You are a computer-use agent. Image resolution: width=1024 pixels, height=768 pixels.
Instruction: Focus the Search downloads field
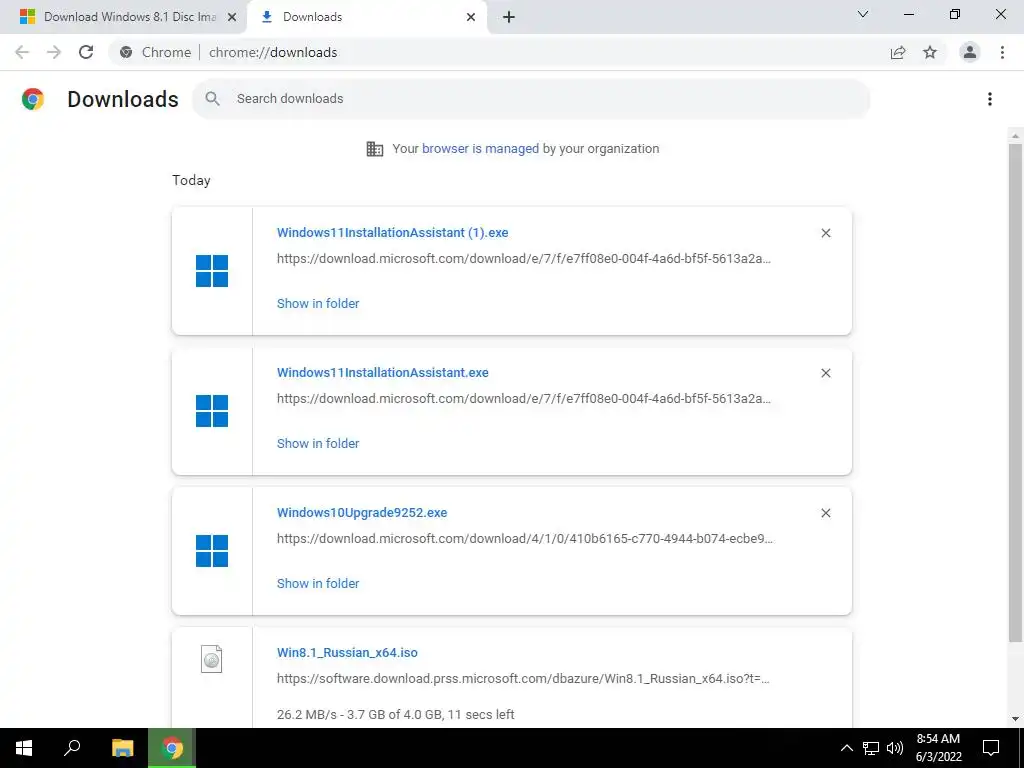pyautogui.click(x=531, y=99)
